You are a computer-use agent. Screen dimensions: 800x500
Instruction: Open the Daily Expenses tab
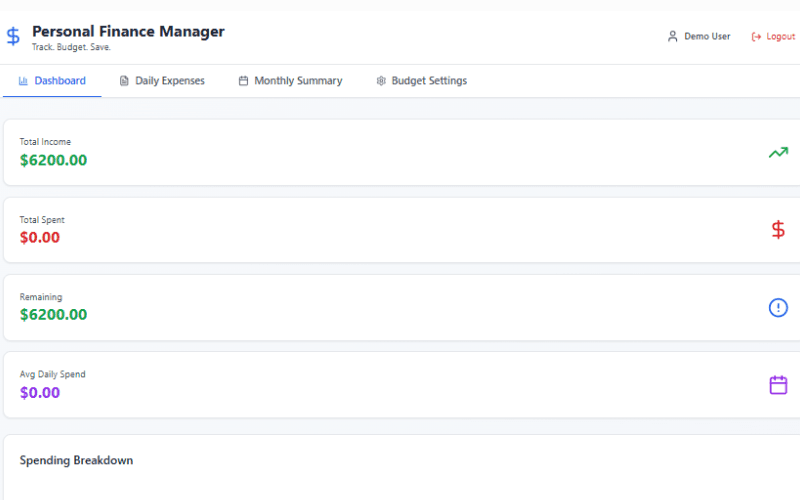click(162, 81)
